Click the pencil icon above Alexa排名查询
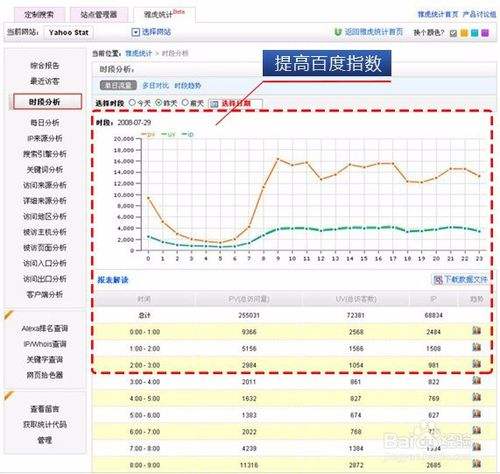This screenshot has width=500, height=474. (x=9, y=315)
